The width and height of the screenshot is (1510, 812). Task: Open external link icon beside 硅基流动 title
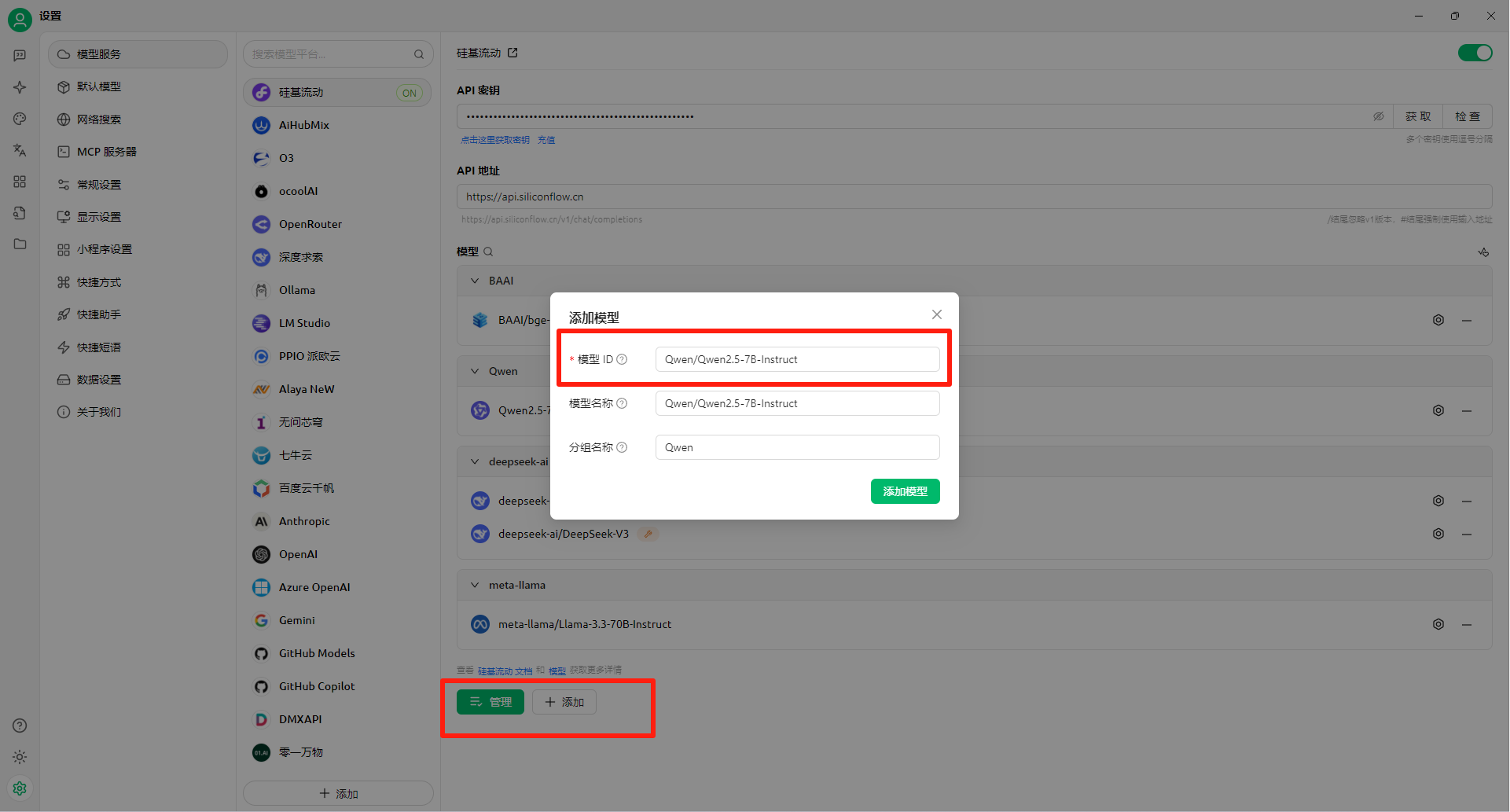click(513, 53)
